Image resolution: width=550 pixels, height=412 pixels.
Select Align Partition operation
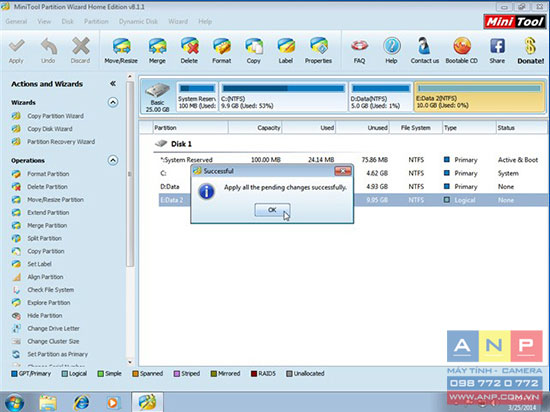(45, 277)
